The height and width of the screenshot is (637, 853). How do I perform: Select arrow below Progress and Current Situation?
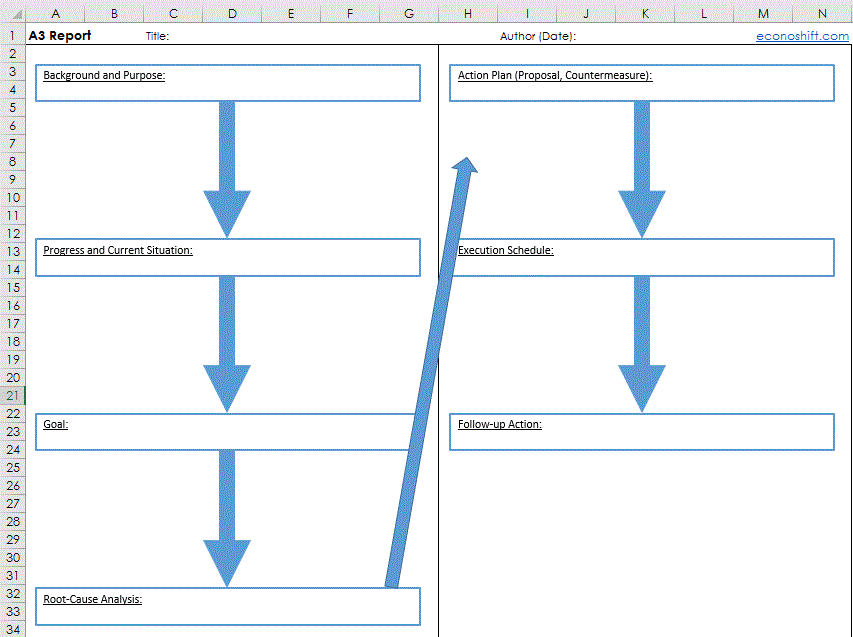pos(227,344)
